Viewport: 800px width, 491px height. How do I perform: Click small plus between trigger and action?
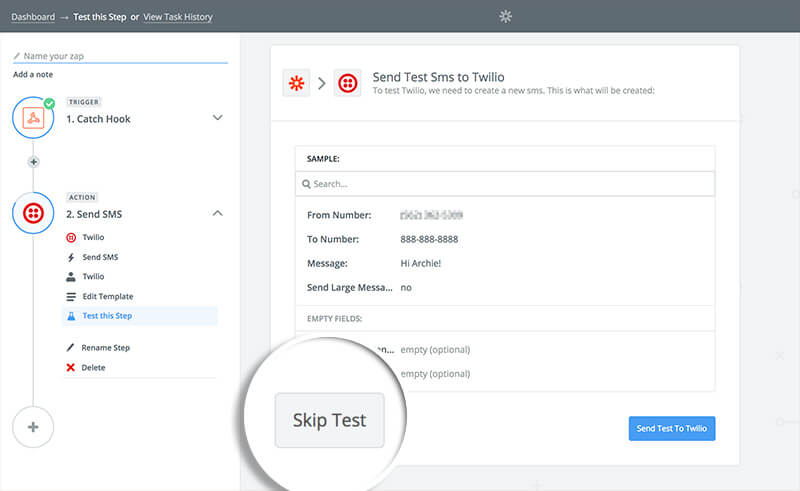tap(34, 162)
